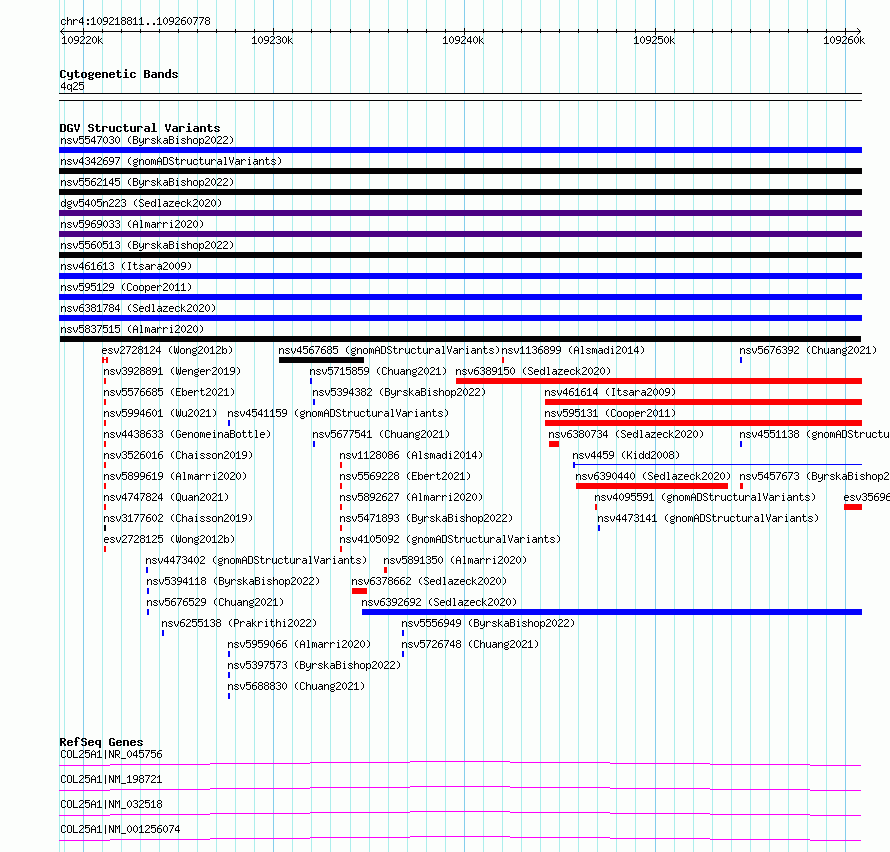Select nsv5397573 (ByrskaBishop2022) label

[x=314, y=665]
